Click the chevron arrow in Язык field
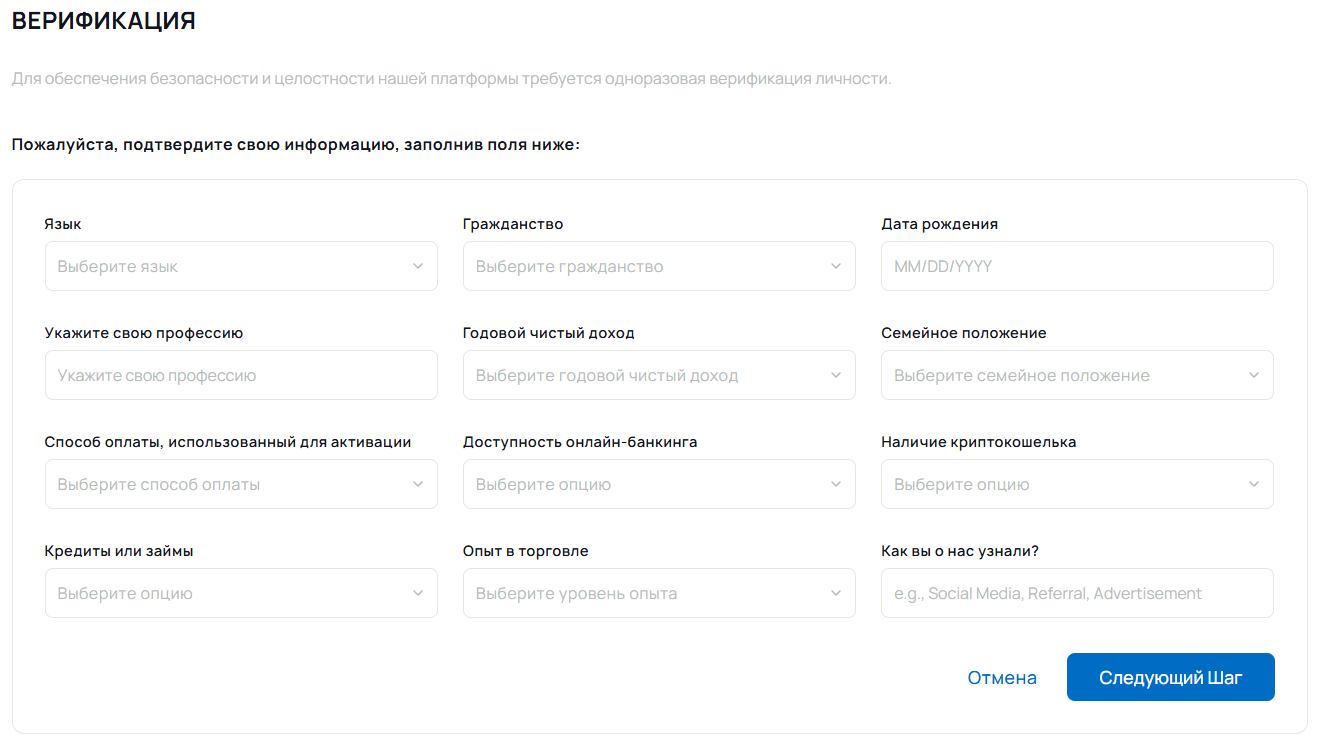Viewport: 1325px width, 751px height. [418, 266]
